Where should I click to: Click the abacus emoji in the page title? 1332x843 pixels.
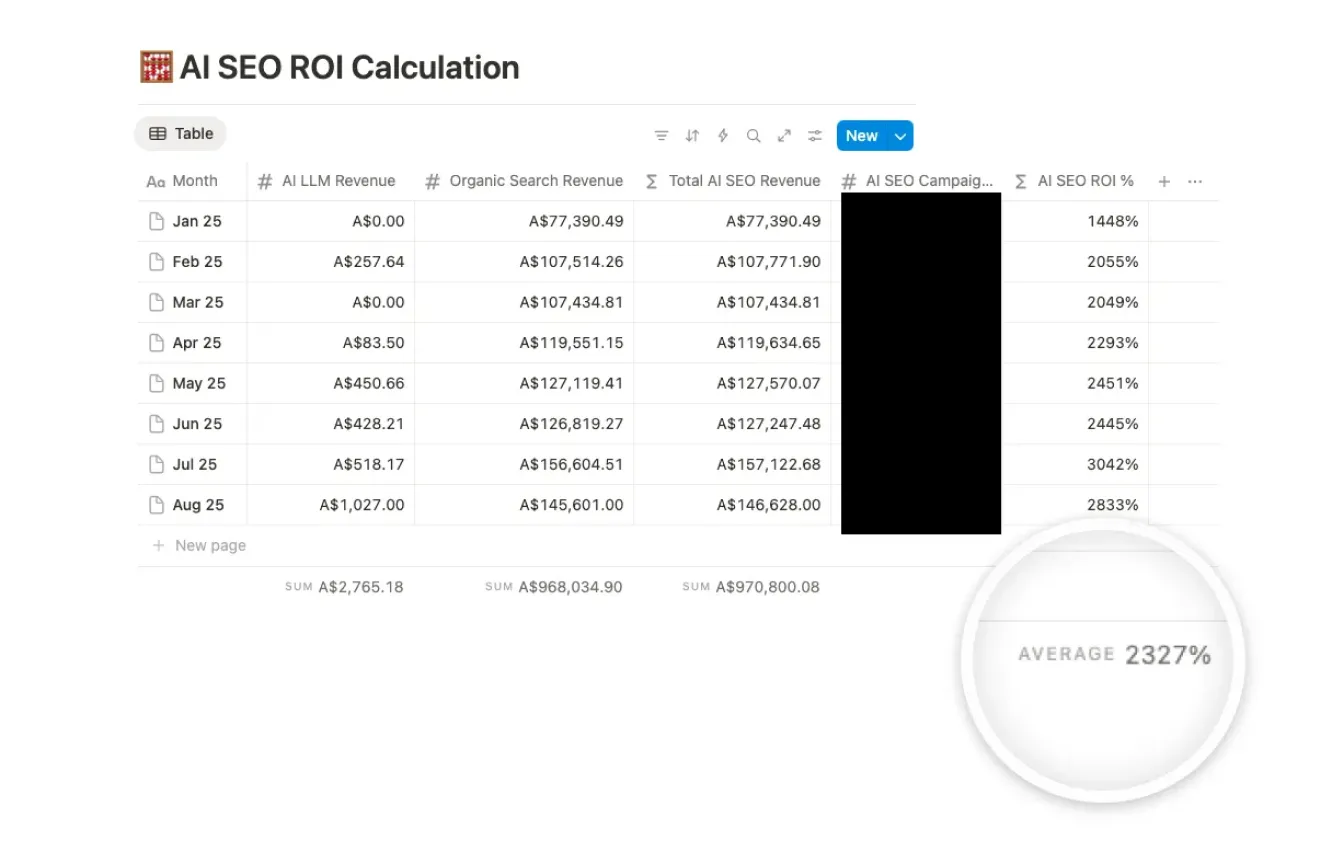(x=156, y=66)
